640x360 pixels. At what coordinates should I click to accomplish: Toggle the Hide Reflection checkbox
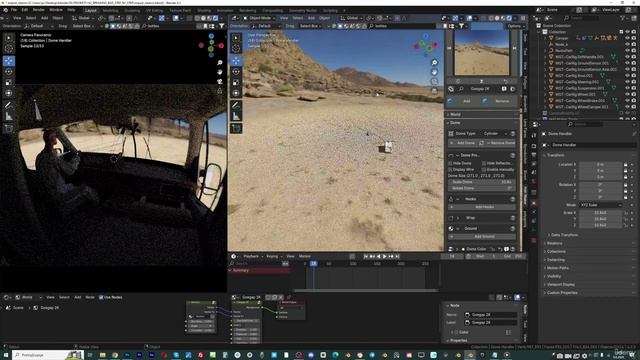(484, 163)
